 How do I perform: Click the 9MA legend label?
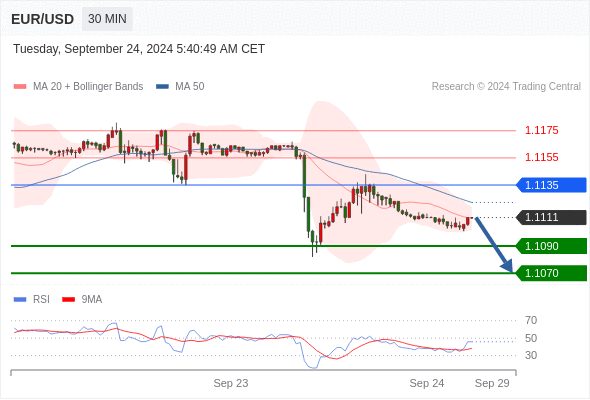click(92, 300)
